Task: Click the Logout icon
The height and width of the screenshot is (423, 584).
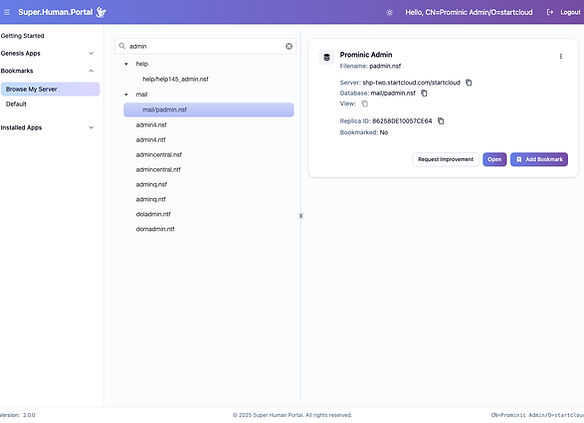Action: (550, 12)
